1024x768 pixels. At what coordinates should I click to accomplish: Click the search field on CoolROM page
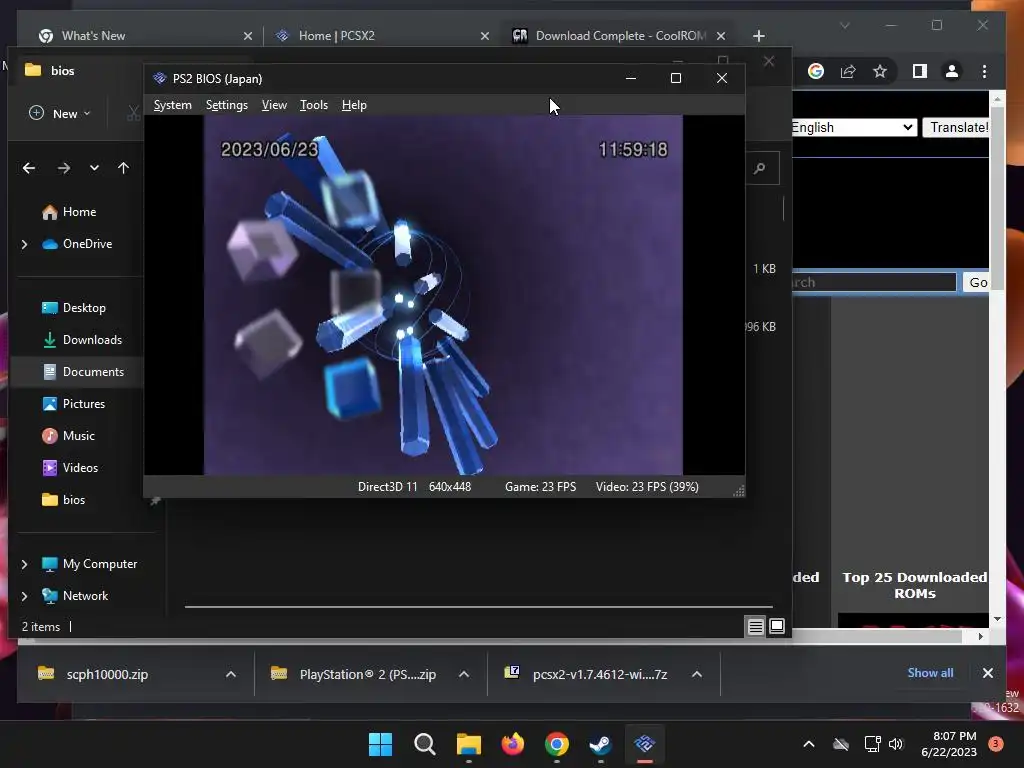point(874,282)
